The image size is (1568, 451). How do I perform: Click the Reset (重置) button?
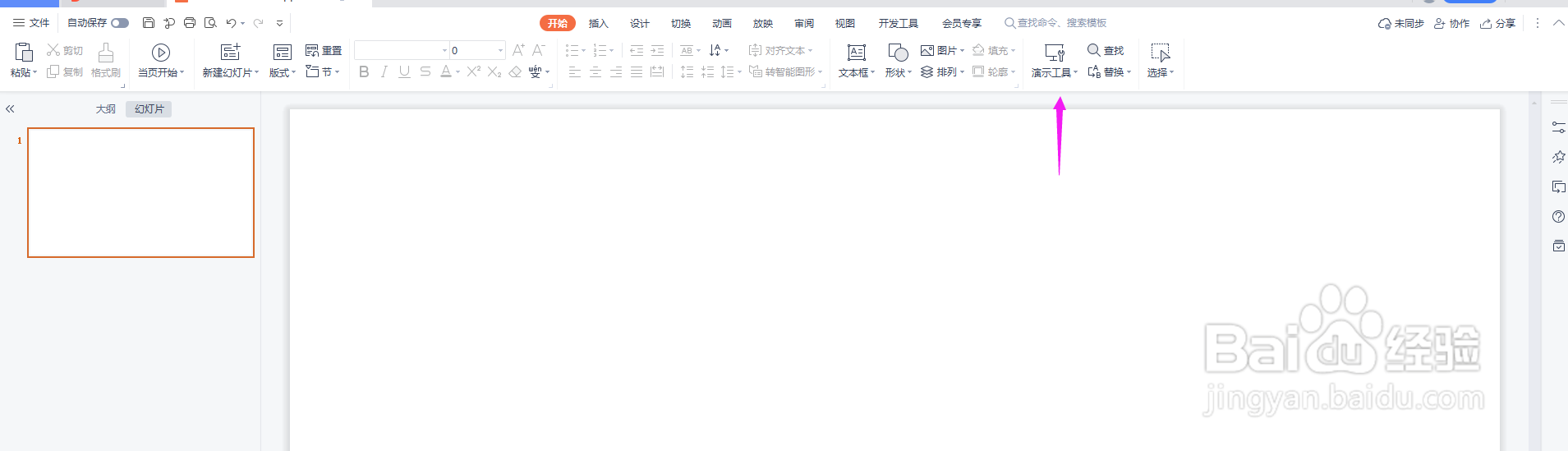point(323,50)
